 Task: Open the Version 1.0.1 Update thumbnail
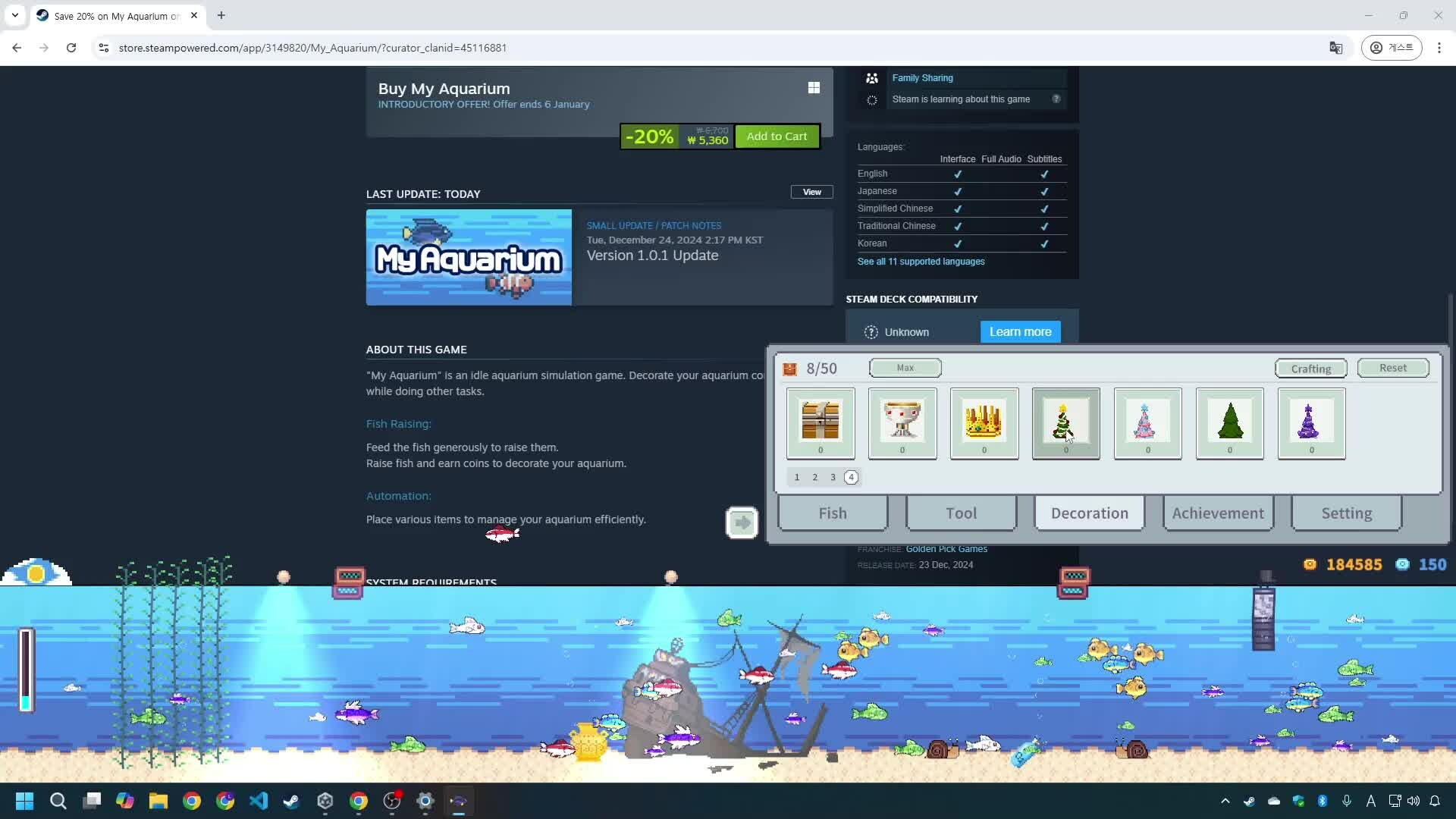[469, 258]
